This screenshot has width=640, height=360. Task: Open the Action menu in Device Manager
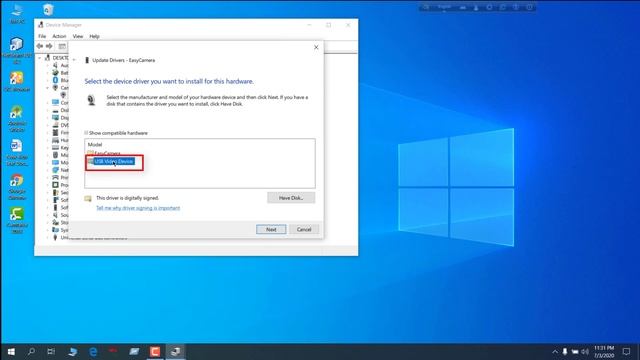(x=59, y=36)
